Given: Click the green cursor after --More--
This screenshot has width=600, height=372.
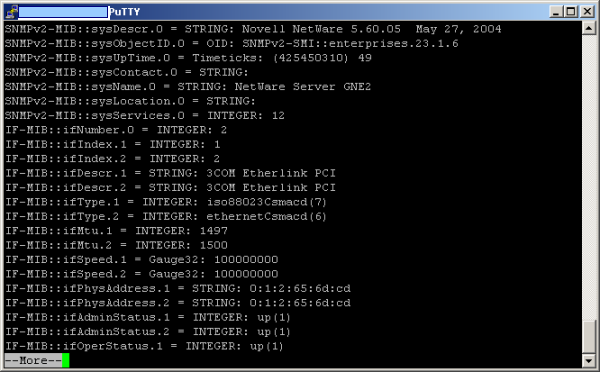Looking at the screenshot, I should 66,361.
